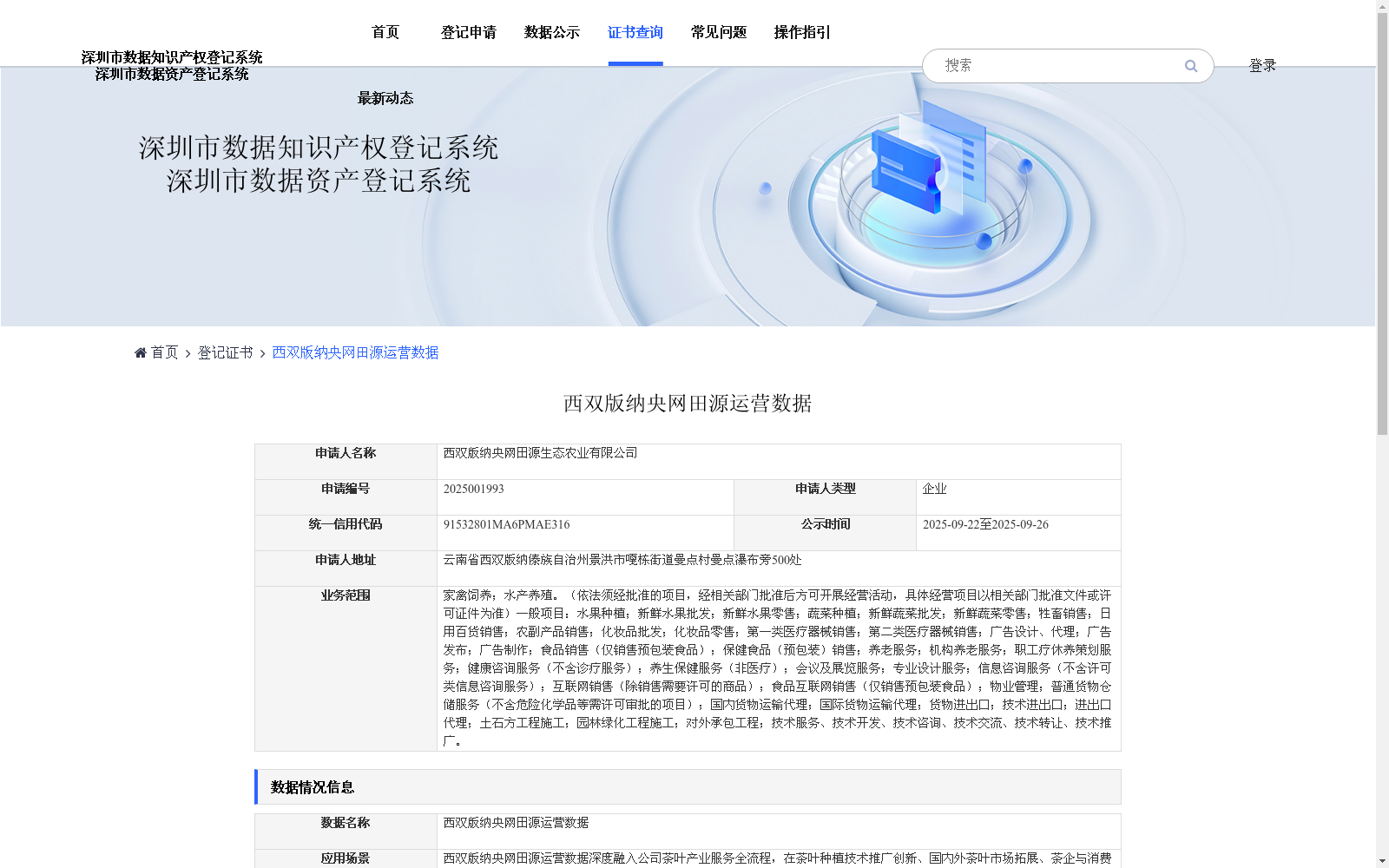The height and width of the screenshot is (868, 1389).
Task: Click the applicant address value text
Action: (x=622, y=560)
